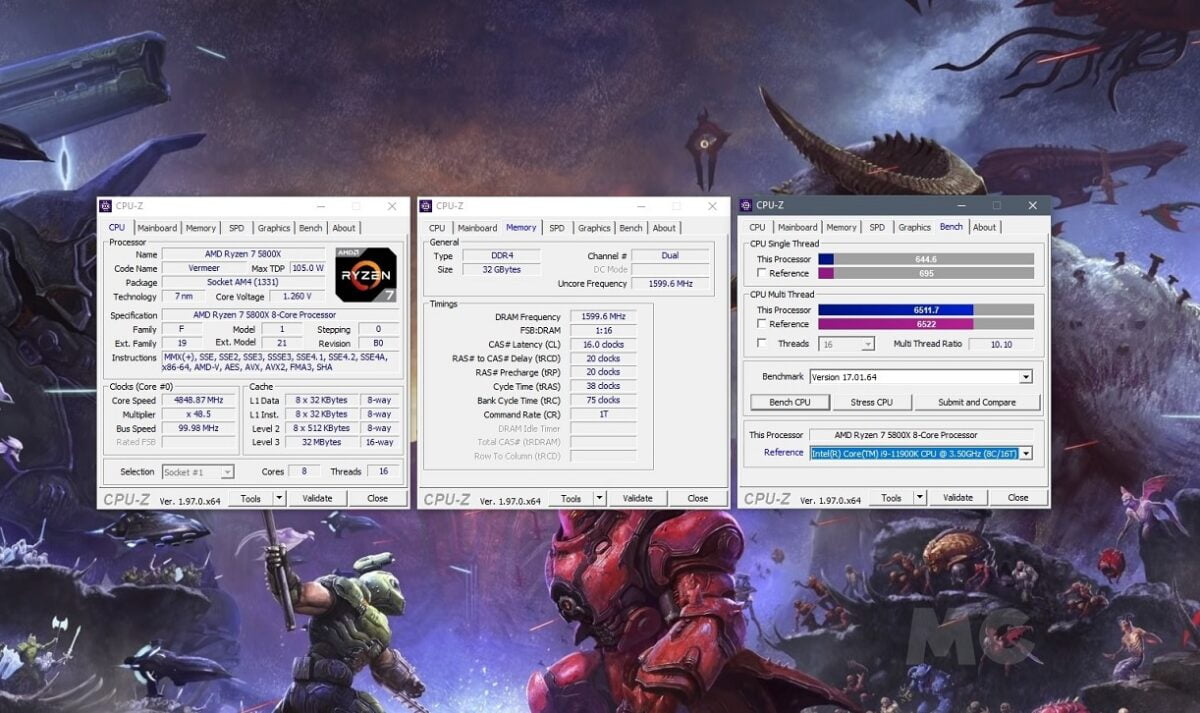The image size is (1200, 713).
Task: Click Submit and Compare
Action: (x=978, y=402)
